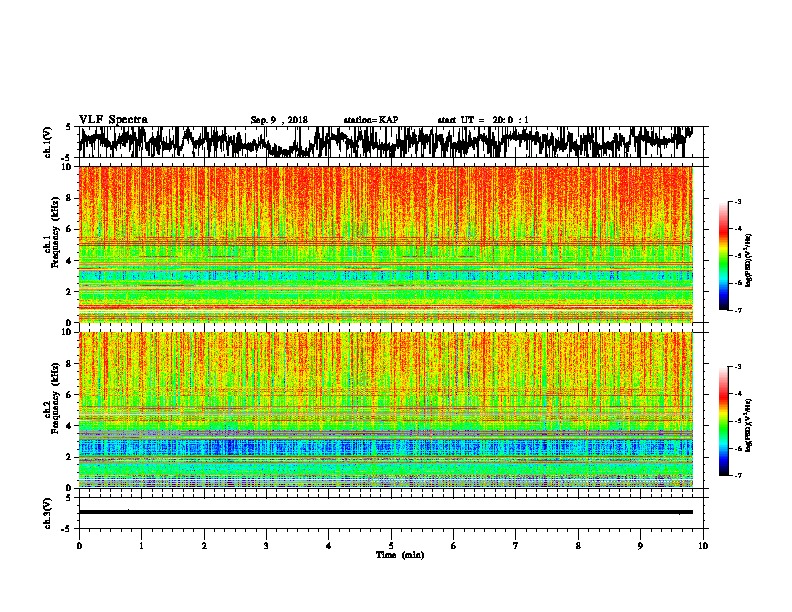This screenshot has width=792, height=612.
Task: Click the flat ch.3 voltage trace line
Action: pos(385,512)
